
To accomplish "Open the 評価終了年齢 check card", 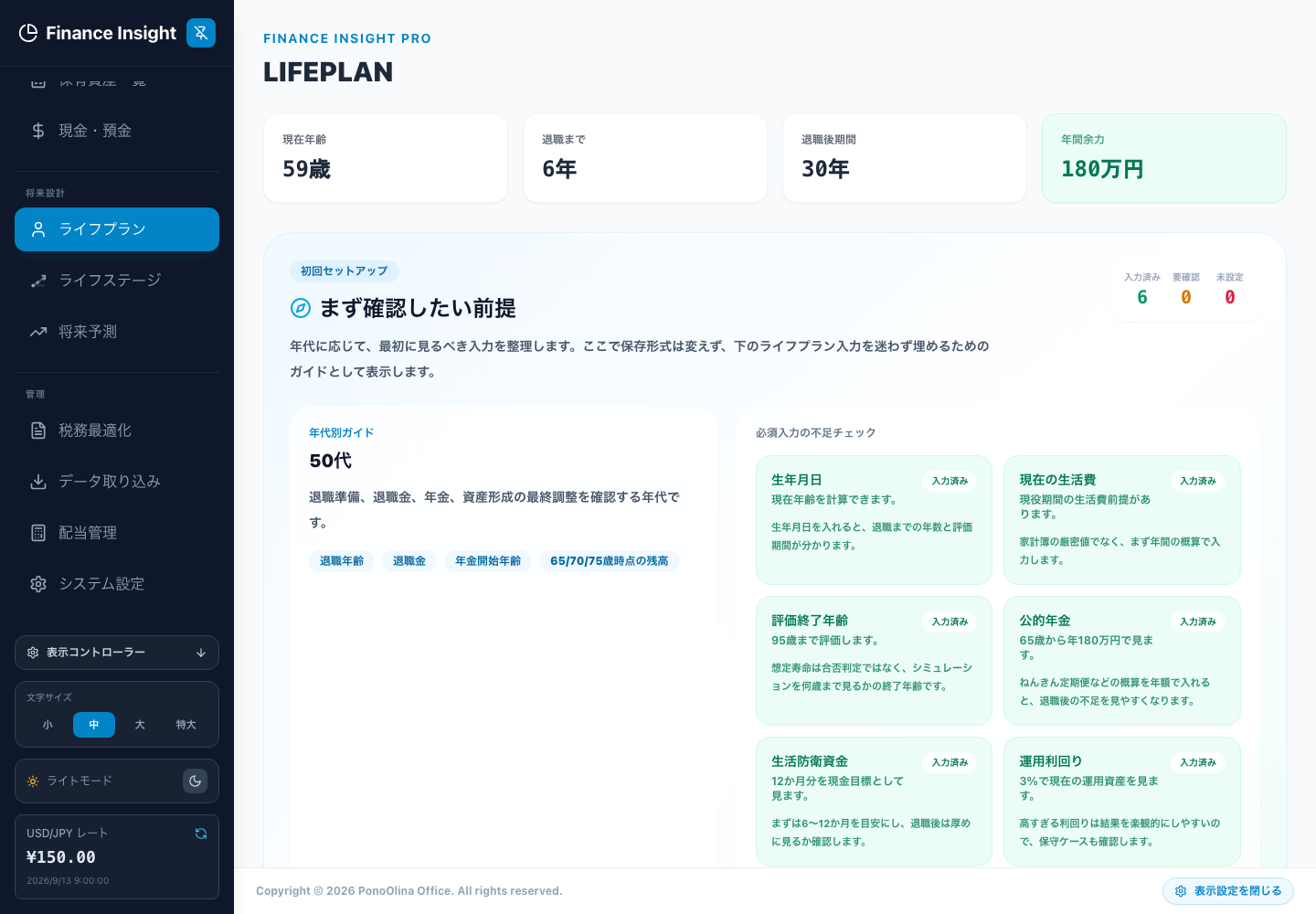I will click(x=874, y=661).
